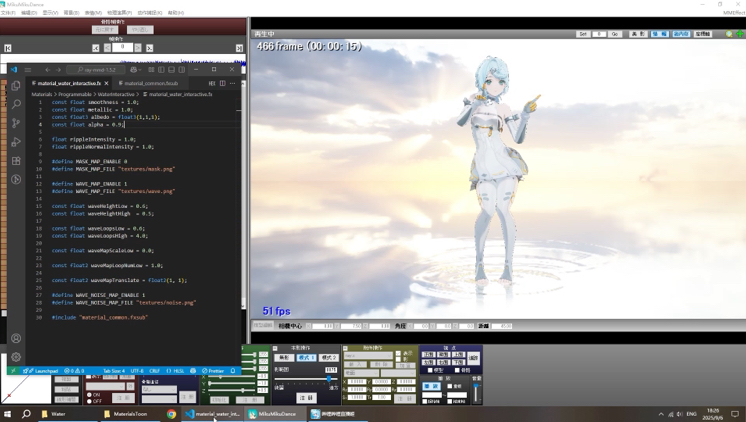Open Extensions view in VS Code sidebar
The height and width of the screenshot is (422, 746).
coord(16,161)
